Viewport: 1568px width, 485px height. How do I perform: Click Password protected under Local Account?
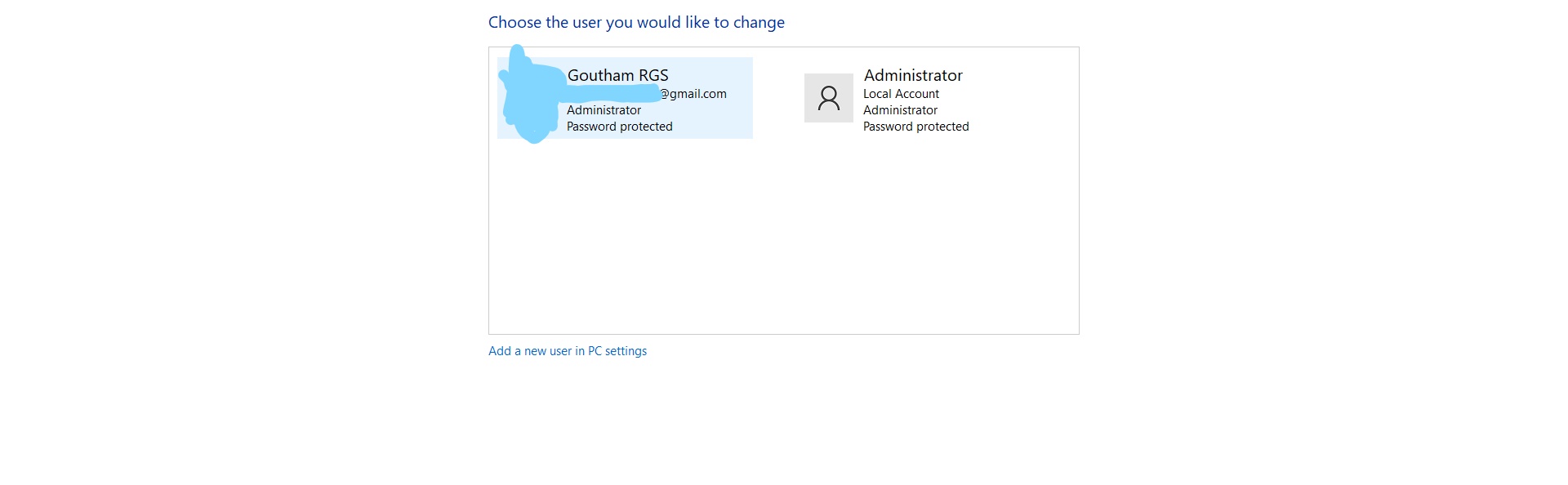(916, 127)
